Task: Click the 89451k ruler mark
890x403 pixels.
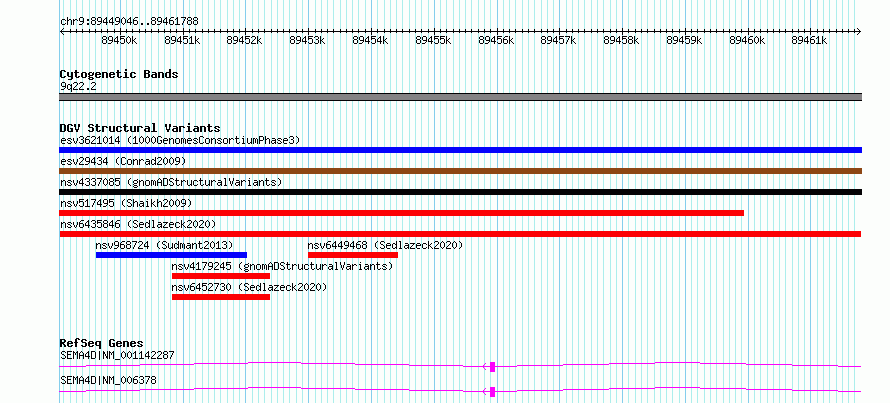Action: (182, 40)
